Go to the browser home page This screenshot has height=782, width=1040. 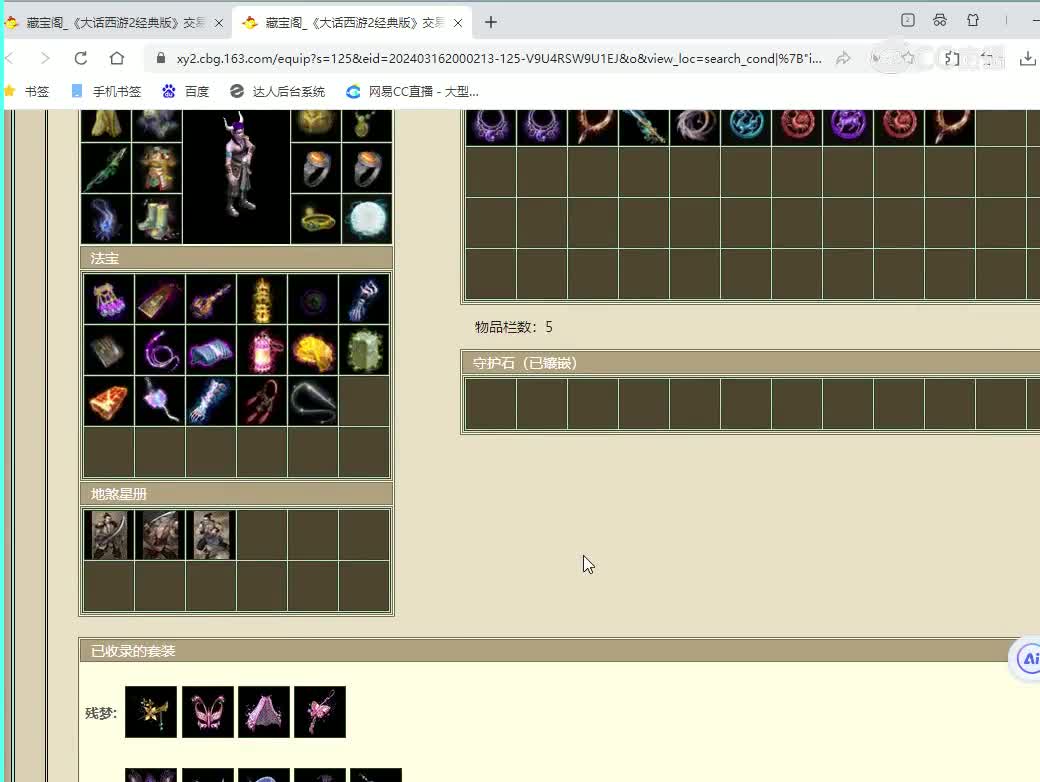pos(117,58)
